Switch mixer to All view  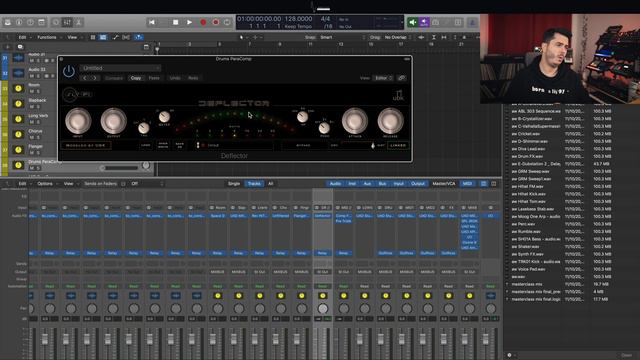tap(271, 184)
